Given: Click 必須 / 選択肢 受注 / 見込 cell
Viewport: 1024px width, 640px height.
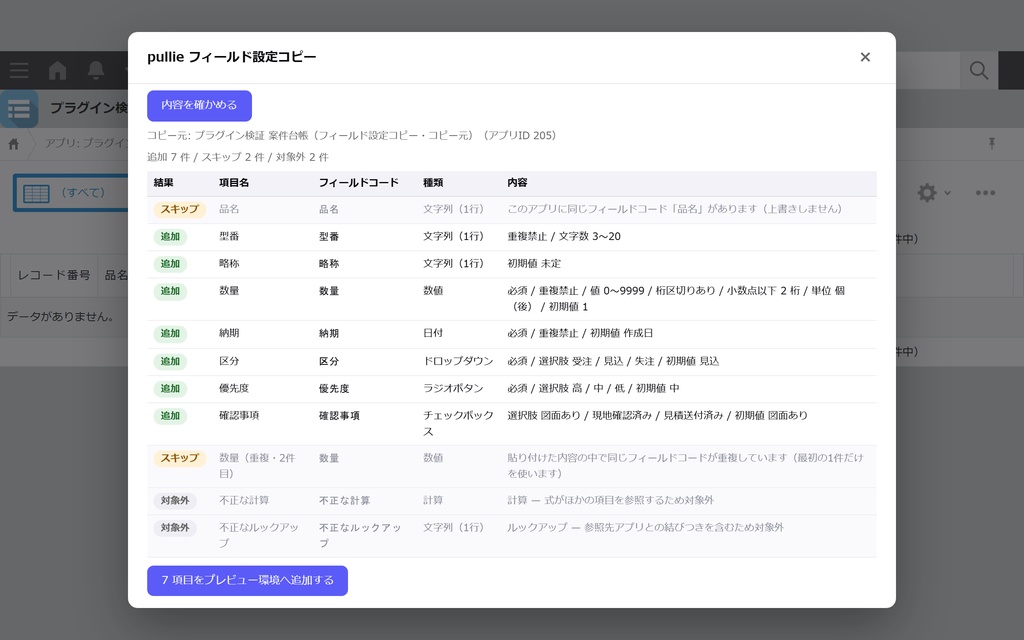Looking at the screenshot, I should [x=613, y=361].
